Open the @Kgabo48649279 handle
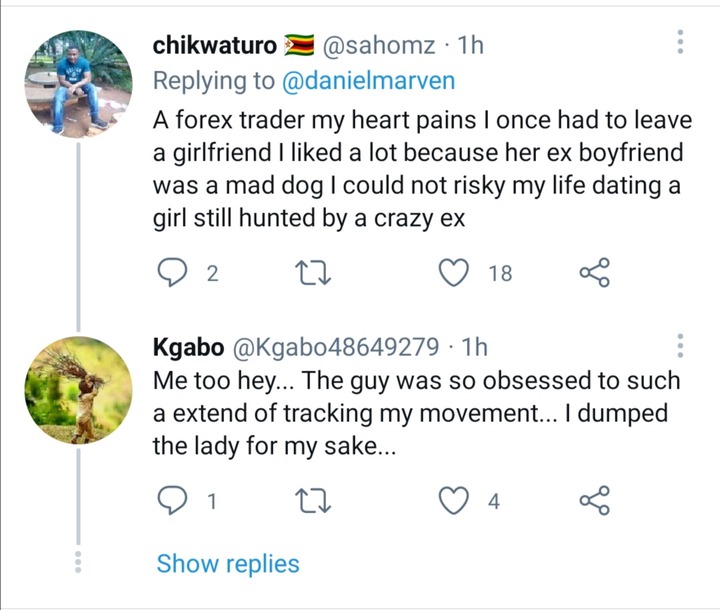 [336, 347]
